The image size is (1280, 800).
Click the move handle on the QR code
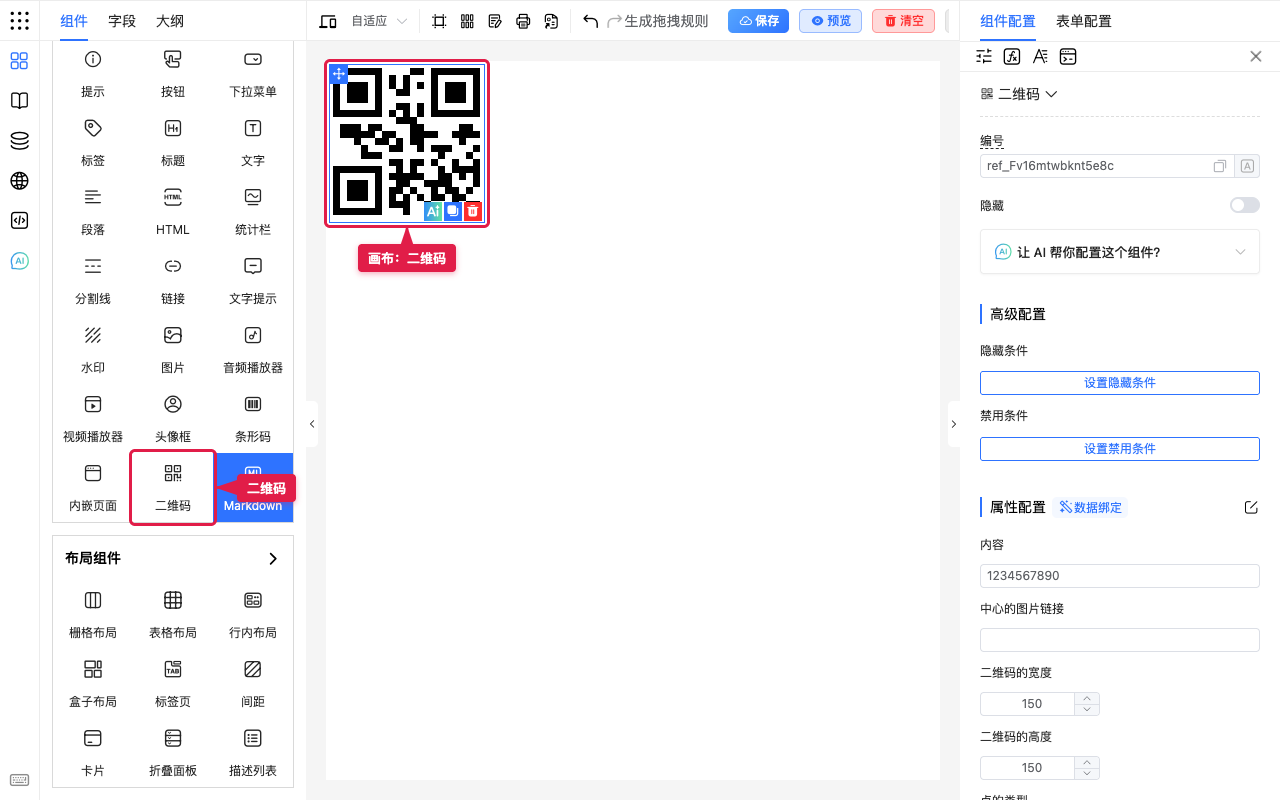coord(339,73)
